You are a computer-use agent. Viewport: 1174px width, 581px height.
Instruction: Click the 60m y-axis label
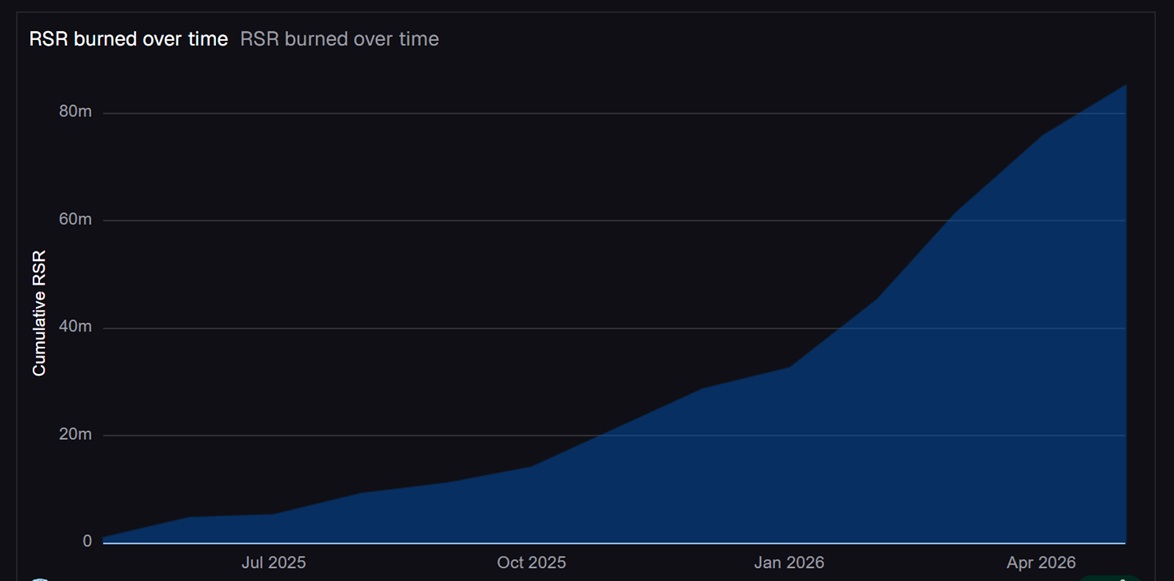pos(75,219)
